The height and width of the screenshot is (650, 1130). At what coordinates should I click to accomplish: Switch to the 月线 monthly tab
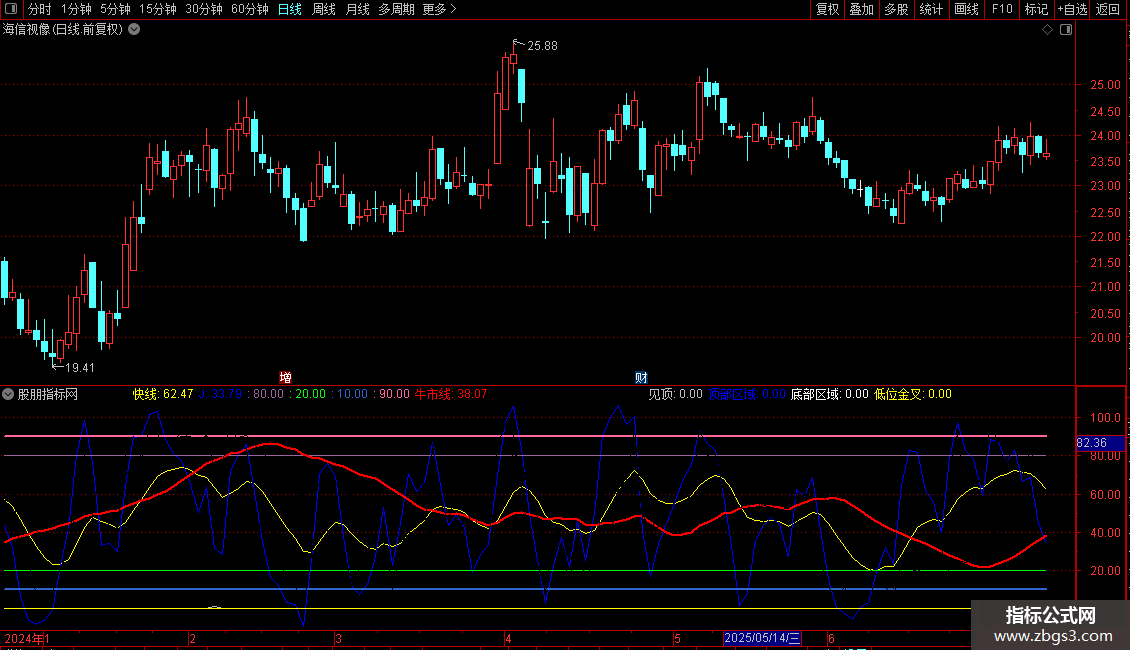coord(357,9)
